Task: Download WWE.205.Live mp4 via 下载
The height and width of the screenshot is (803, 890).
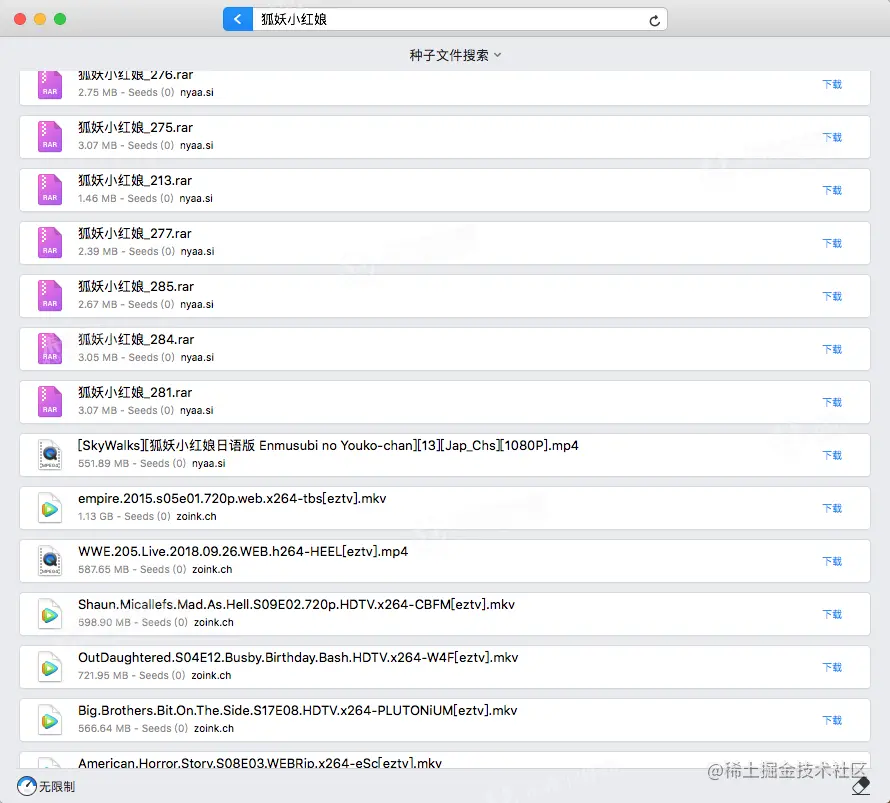Action: [832, 561]
